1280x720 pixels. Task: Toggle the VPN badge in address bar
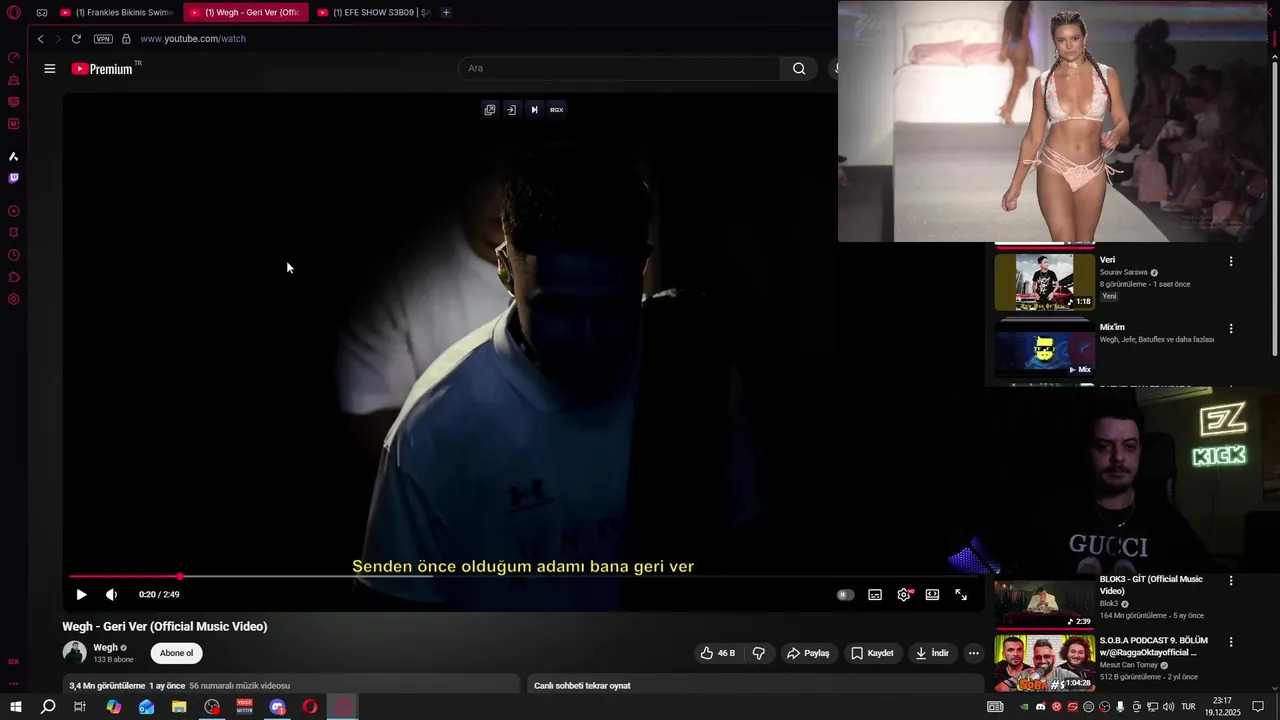[103, 39]
